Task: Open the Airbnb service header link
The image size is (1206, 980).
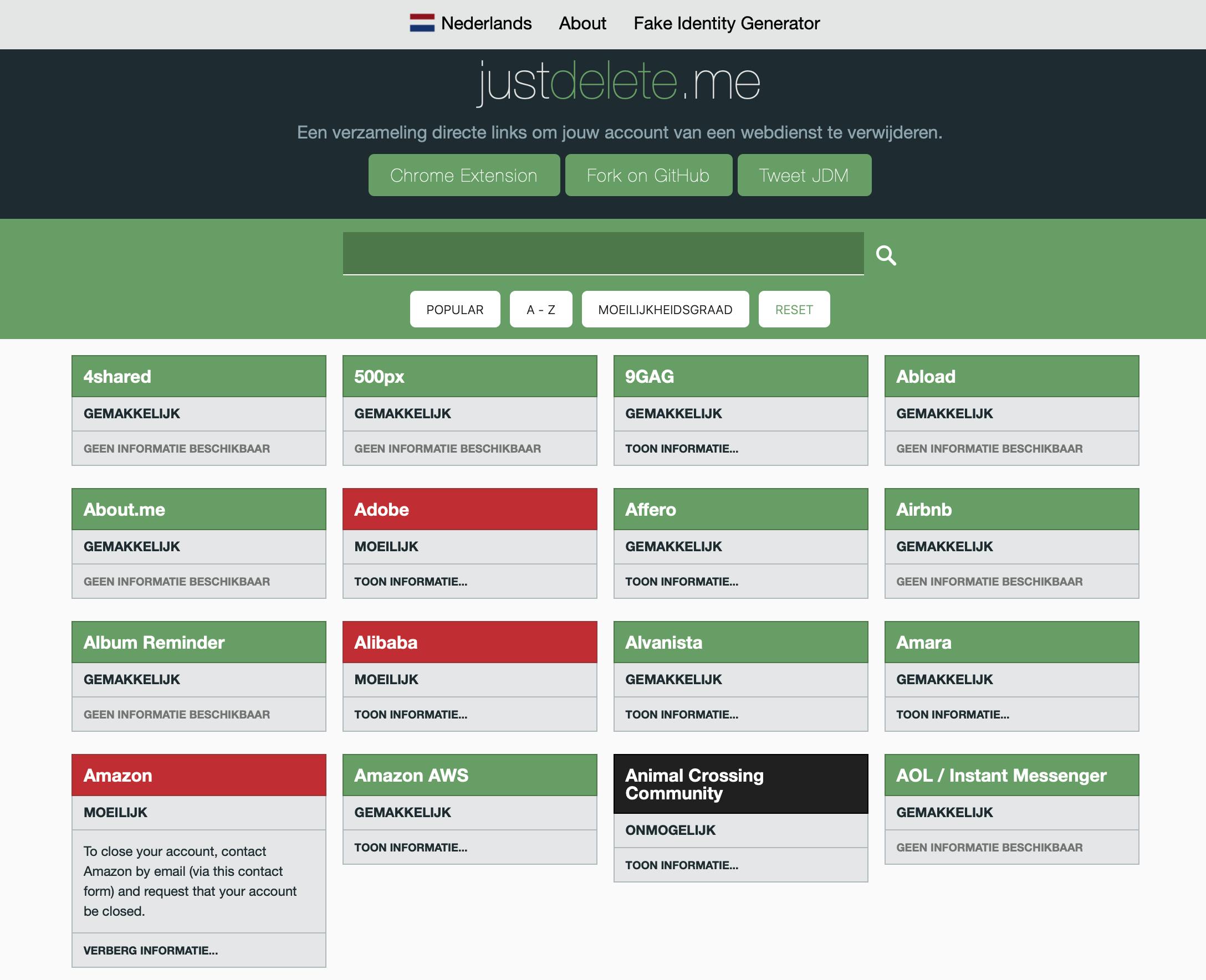Action: point(924,510)
